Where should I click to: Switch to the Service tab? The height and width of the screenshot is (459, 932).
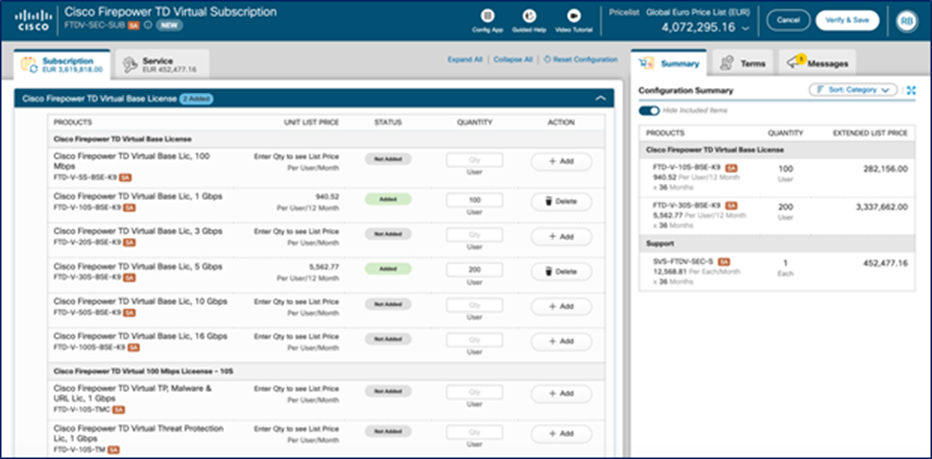click(x=162, y=64)
